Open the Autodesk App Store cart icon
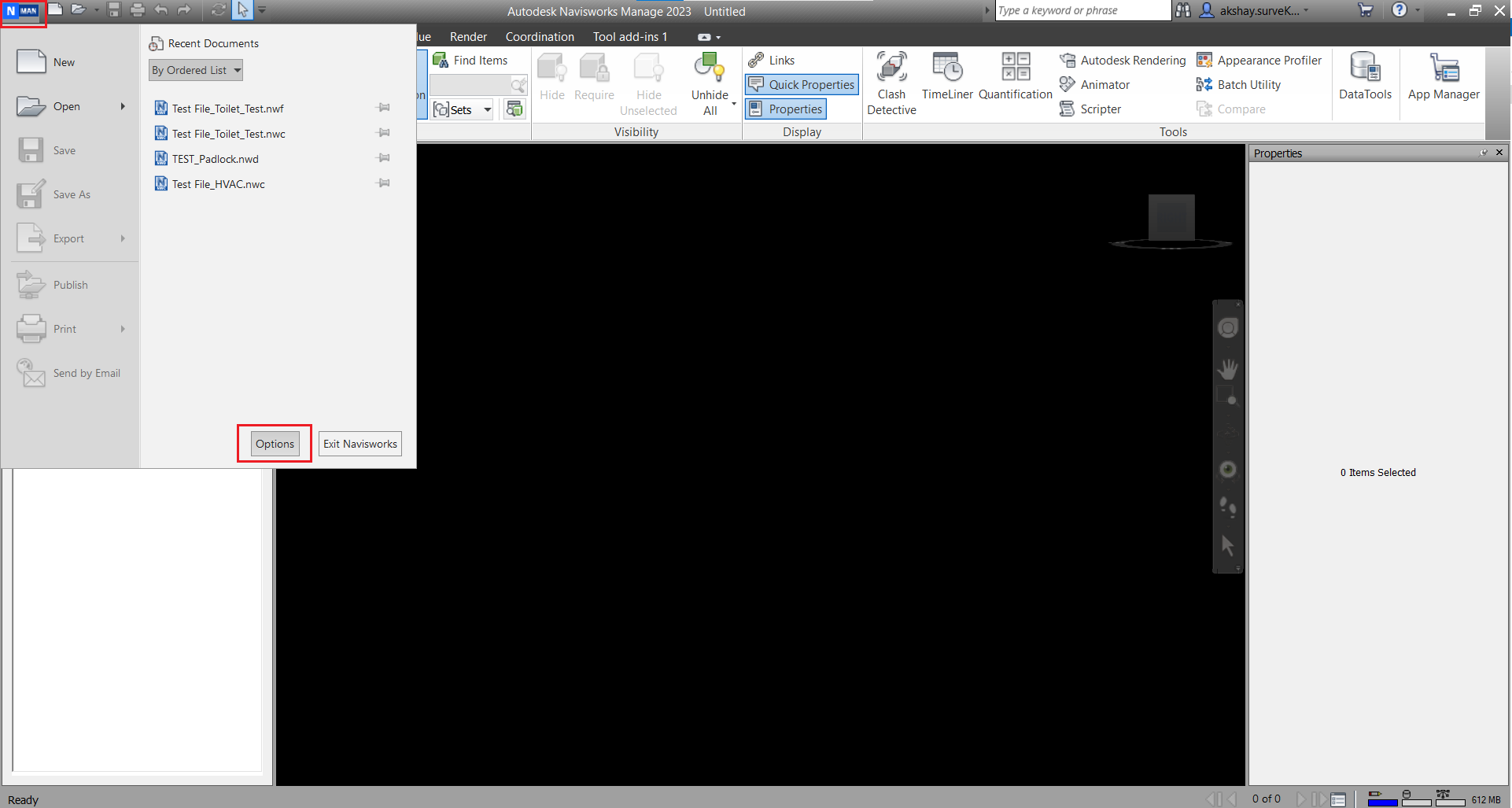1512x808 pixels. [1365, 10]
